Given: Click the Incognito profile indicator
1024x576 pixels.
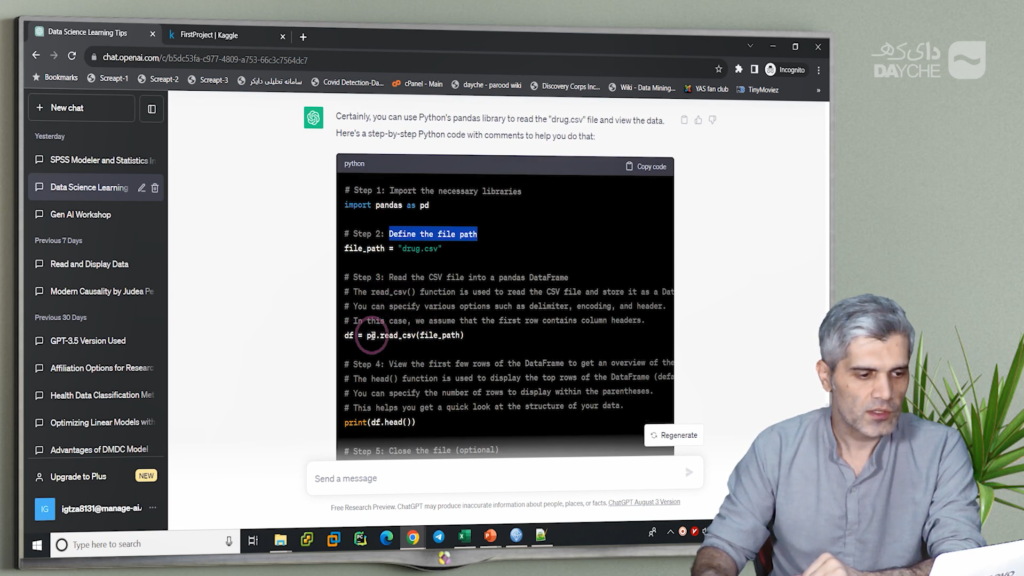Looking at the screenshot, I should click(785, 69).
